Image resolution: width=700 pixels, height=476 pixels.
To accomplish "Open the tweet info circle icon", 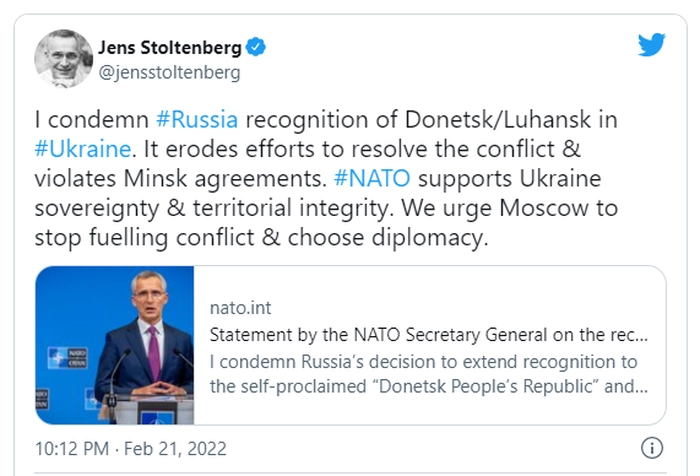I will 652,448.
